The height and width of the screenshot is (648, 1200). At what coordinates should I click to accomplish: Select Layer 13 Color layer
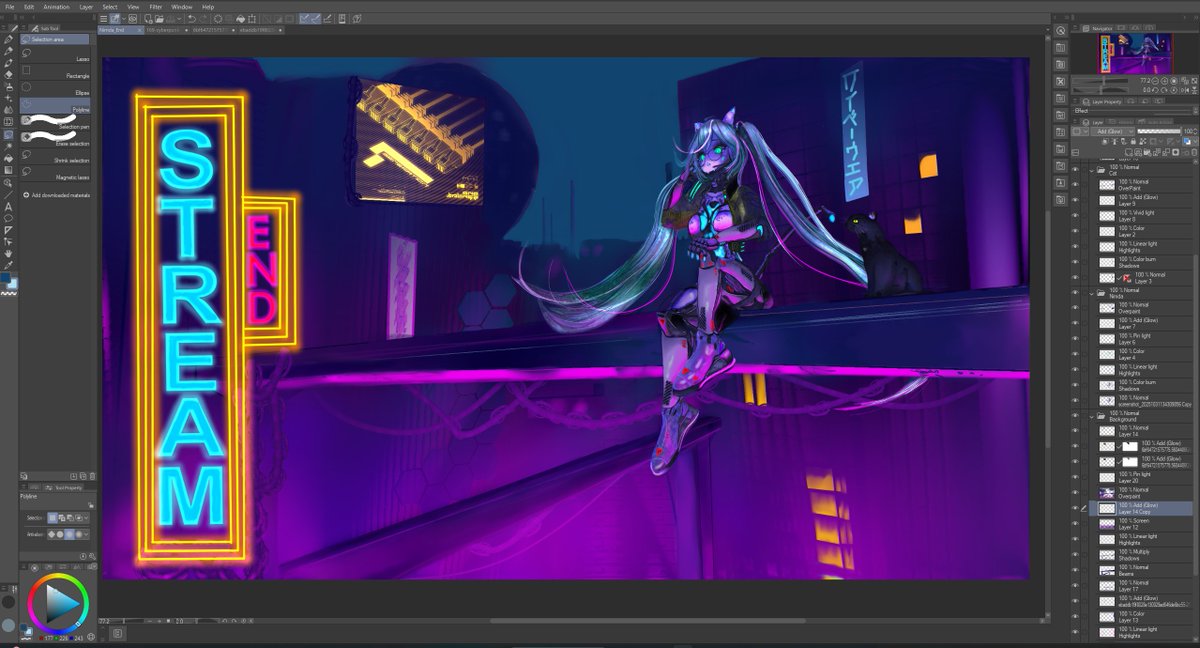pyautogui.click(x=1144, y=615)
